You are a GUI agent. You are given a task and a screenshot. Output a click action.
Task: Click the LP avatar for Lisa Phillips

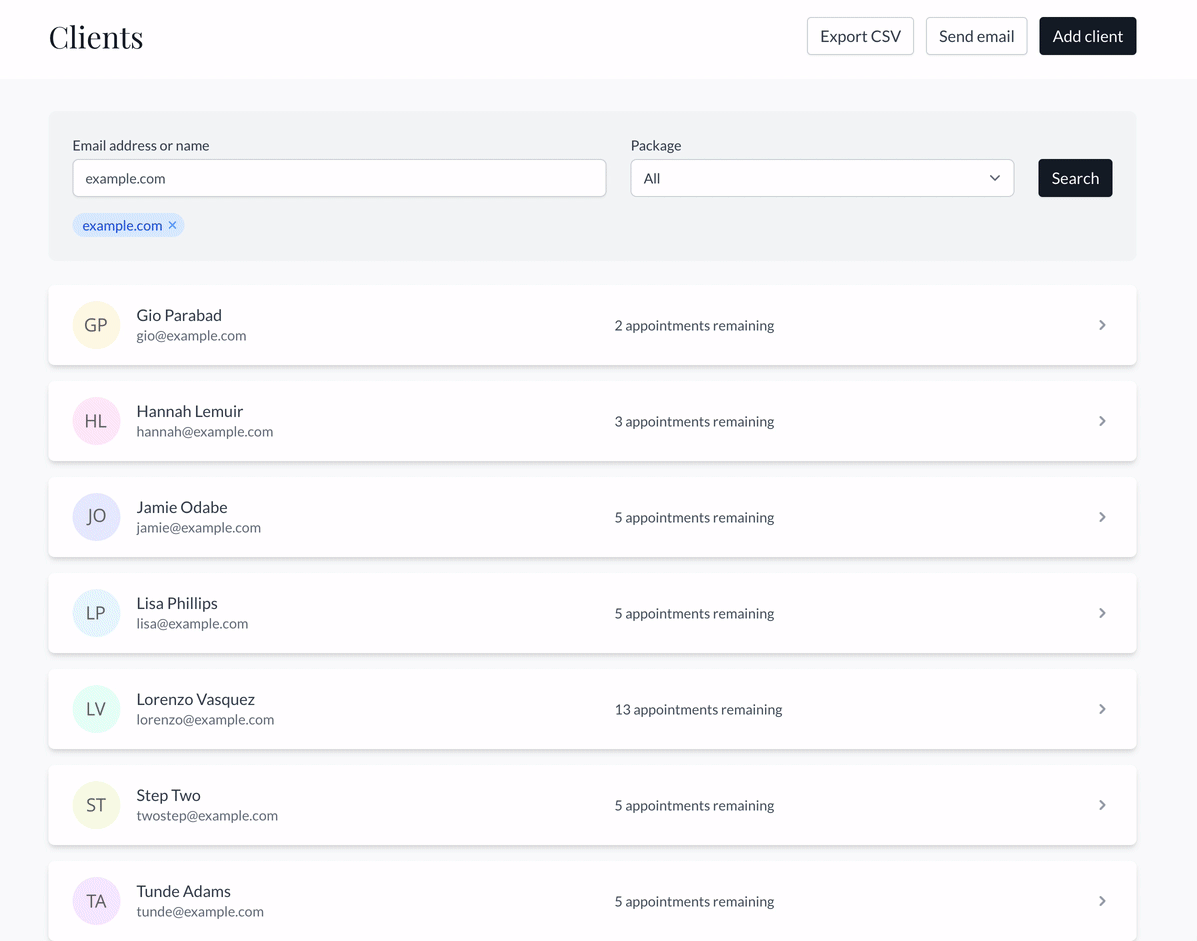point(96,613)
